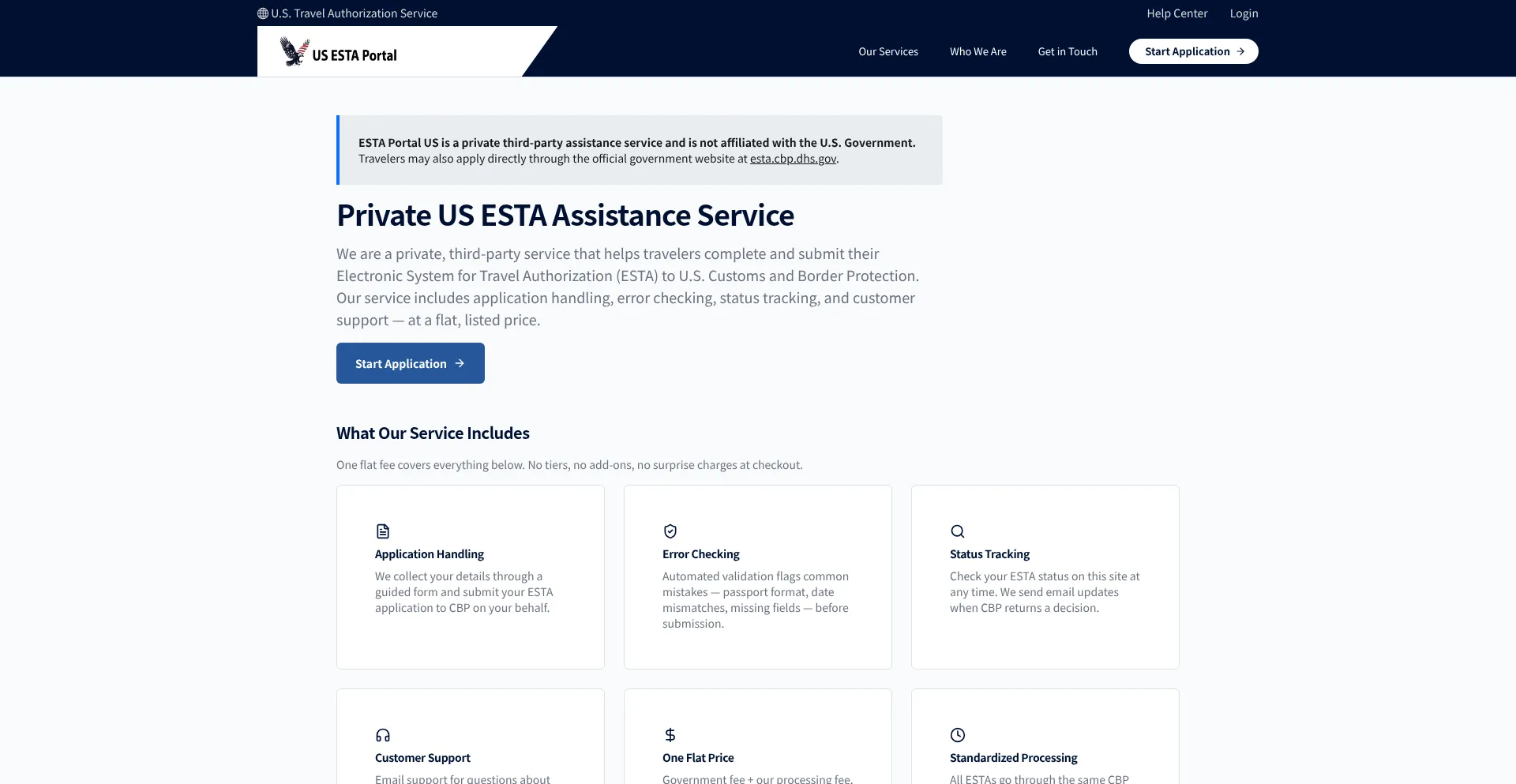This screenshot has height=784, width=1516.
Task: Click the document icon above Application Handling
Action: point(383,531)
